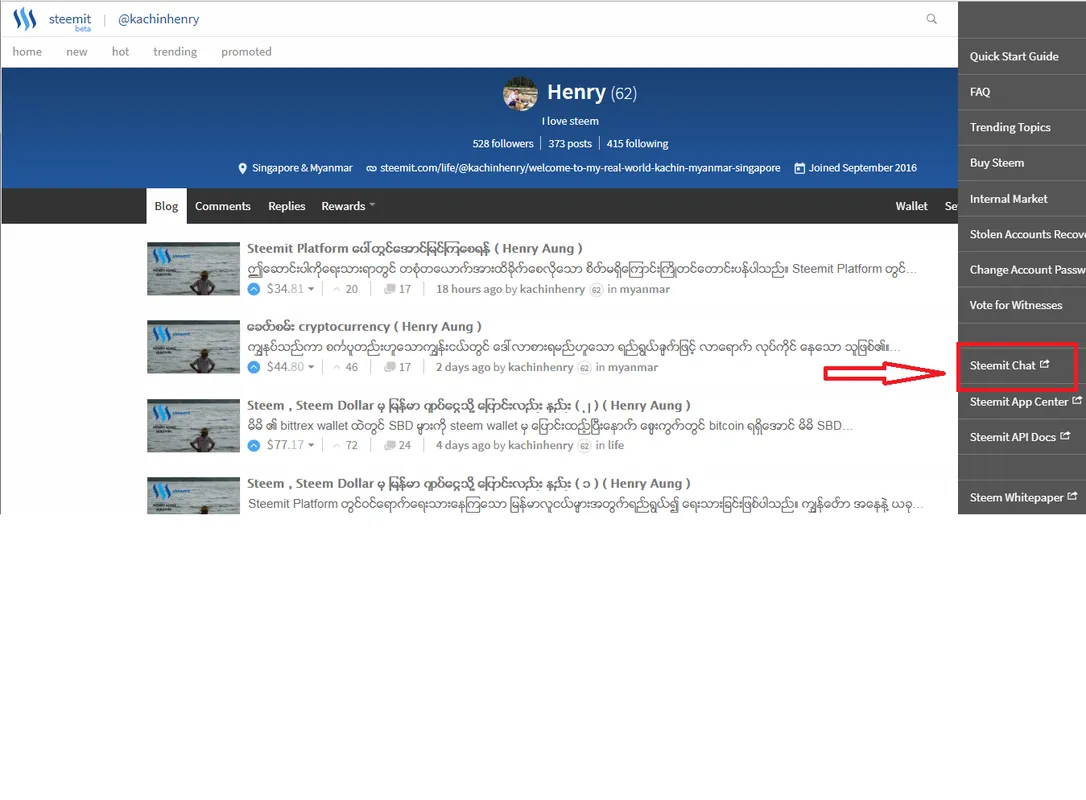Screen dimensions: 1086x800
Task: Open the profile website URL link
Action: pyautogui.click(x=580, y=168)
